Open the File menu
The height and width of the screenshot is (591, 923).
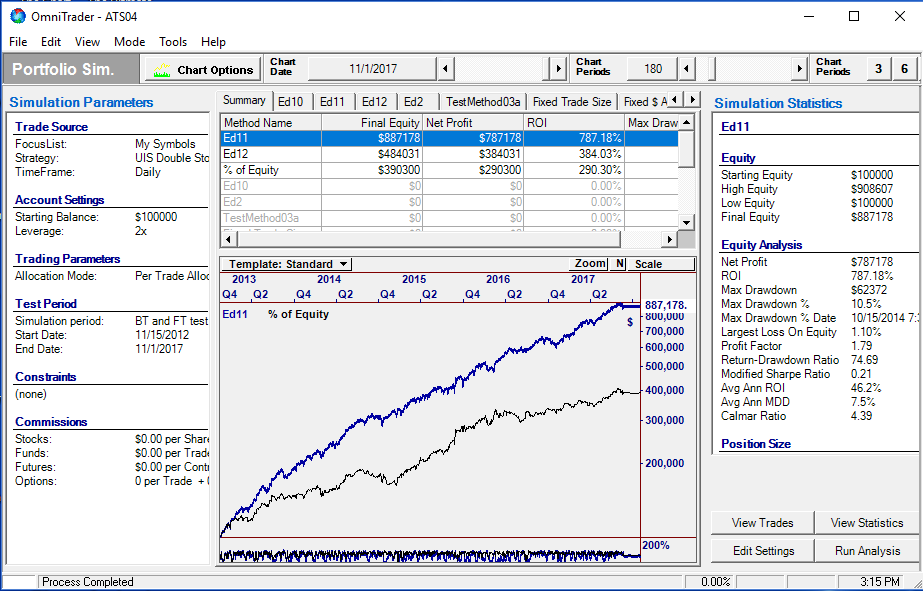(18, 42)
